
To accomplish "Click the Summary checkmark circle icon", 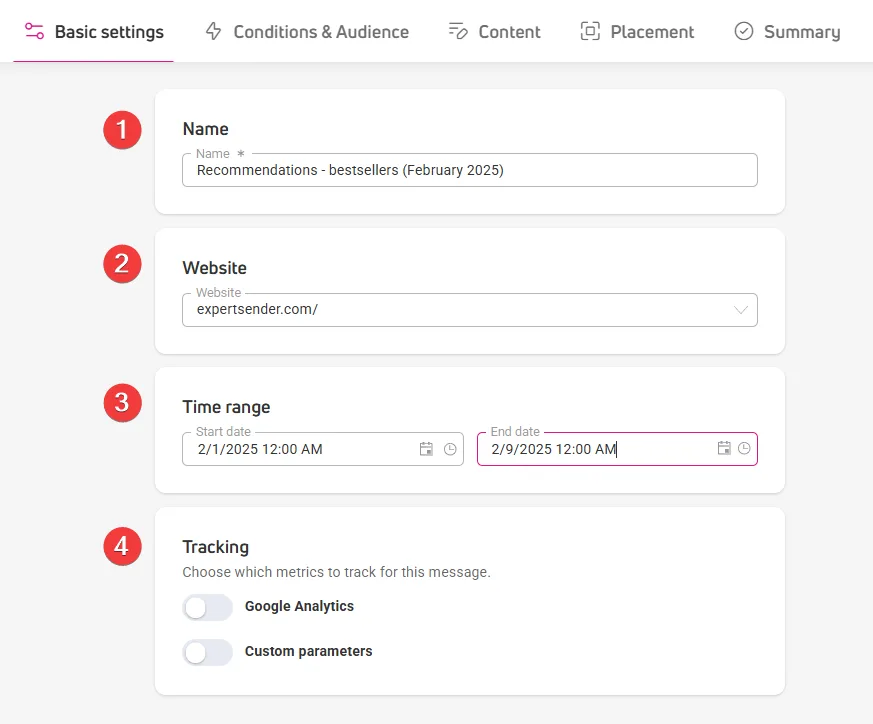I will (744, 31).
